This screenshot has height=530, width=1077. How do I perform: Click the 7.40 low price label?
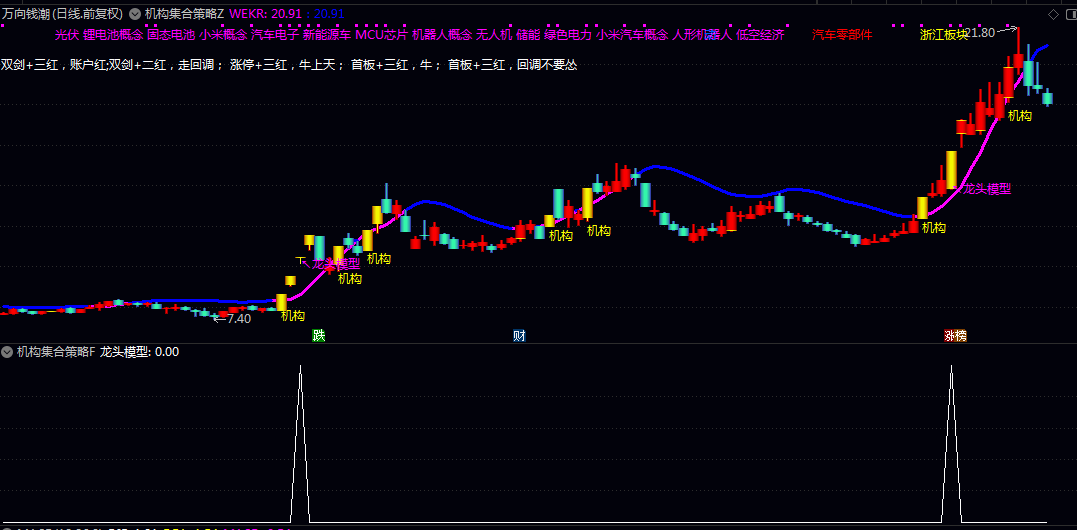click(x=238, y=319)
